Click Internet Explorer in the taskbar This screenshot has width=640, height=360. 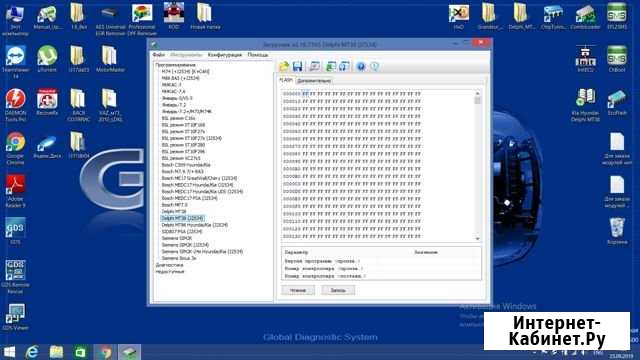click(x=32, y=352)
